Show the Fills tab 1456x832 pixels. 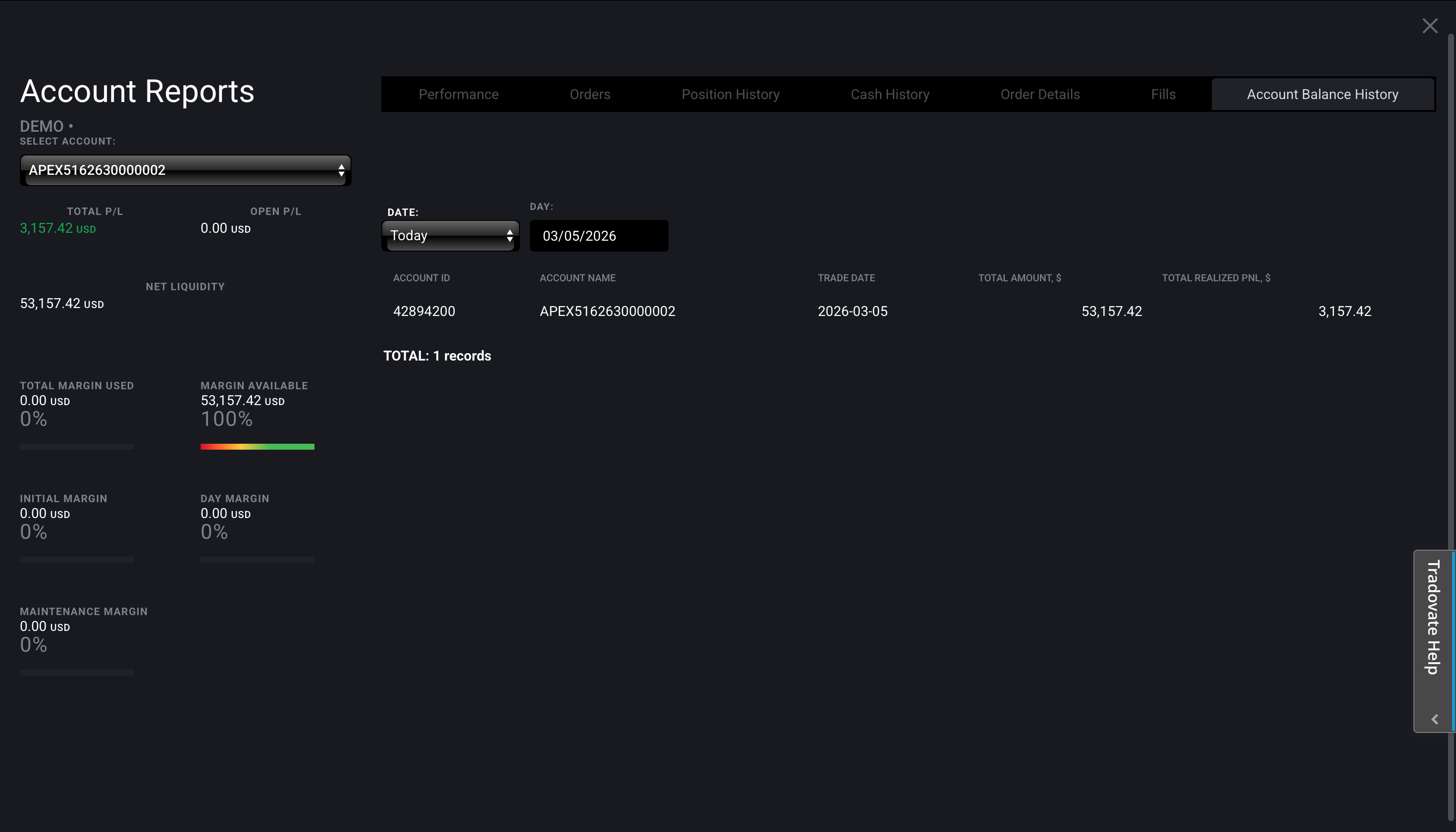pos(1163,94)
